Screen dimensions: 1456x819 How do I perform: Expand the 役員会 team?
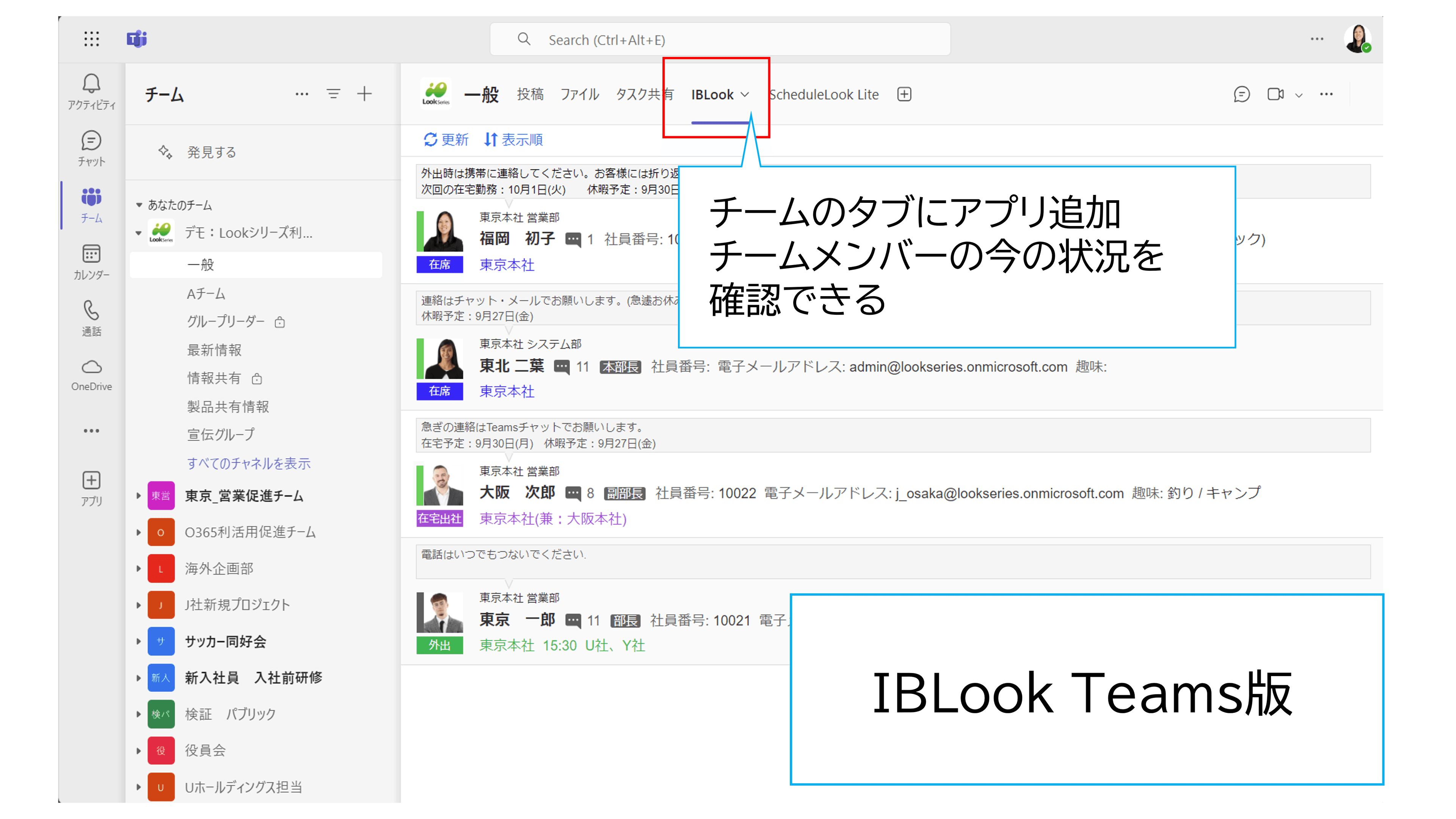pyautogui.click(x=139, y=751)
